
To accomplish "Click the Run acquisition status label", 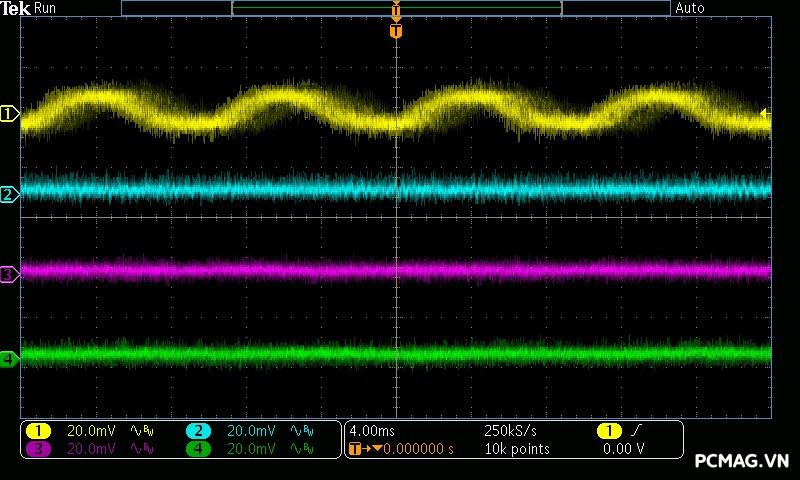I will point(46,8).
